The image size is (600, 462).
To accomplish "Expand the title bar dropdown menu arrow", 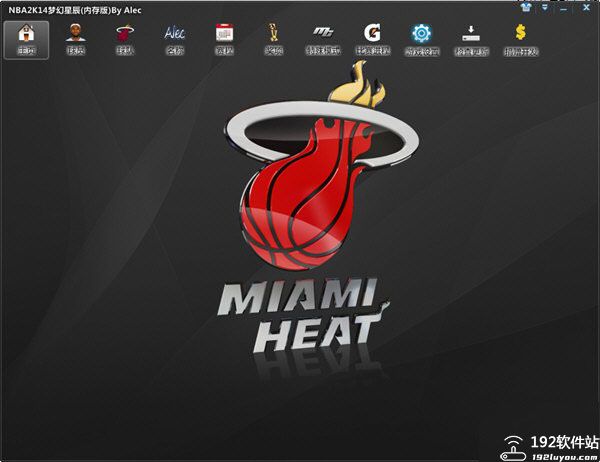I will point(545,7).
